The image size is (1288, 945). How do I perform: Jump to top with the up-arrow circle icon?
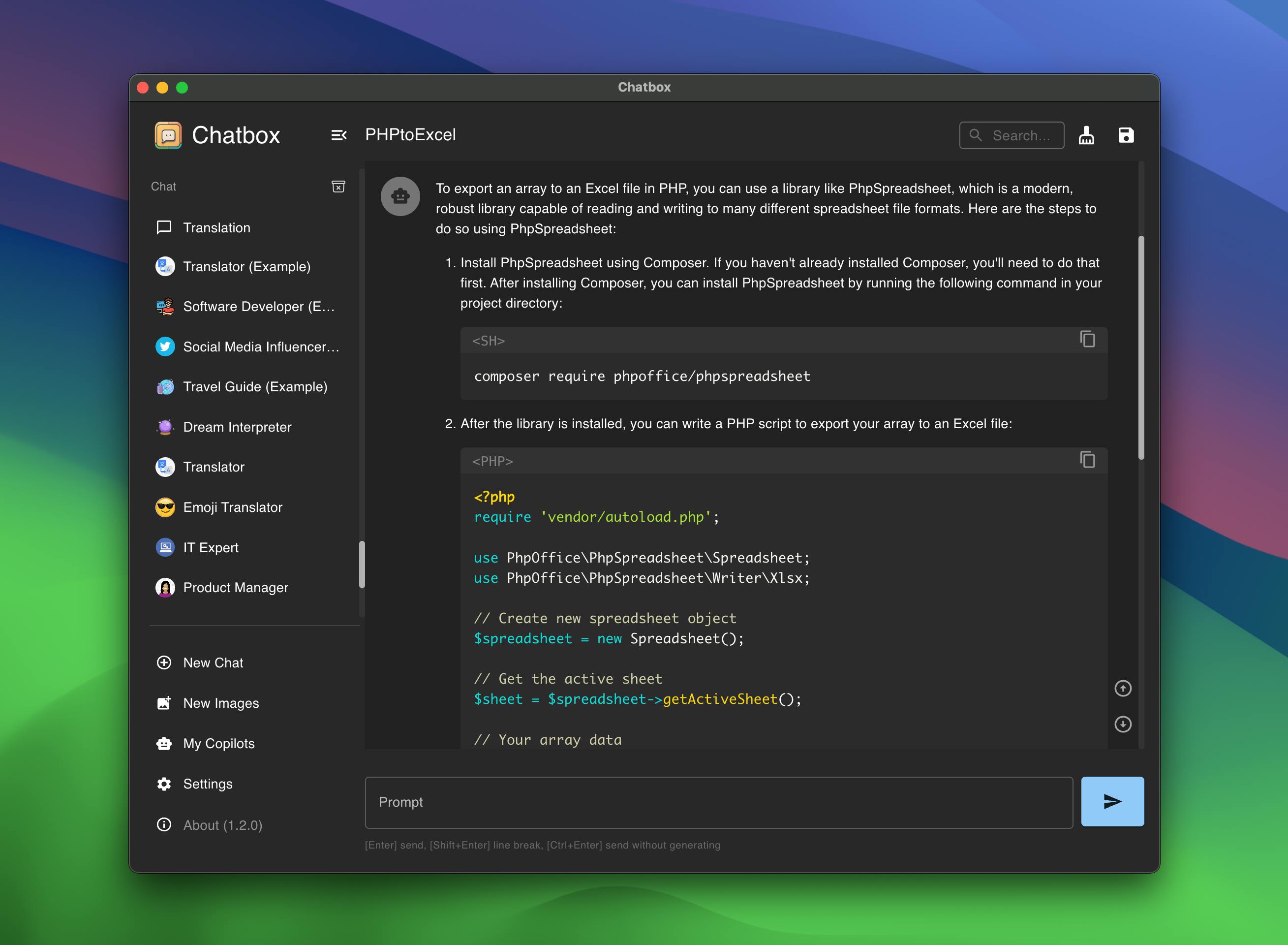[1123, 688]
